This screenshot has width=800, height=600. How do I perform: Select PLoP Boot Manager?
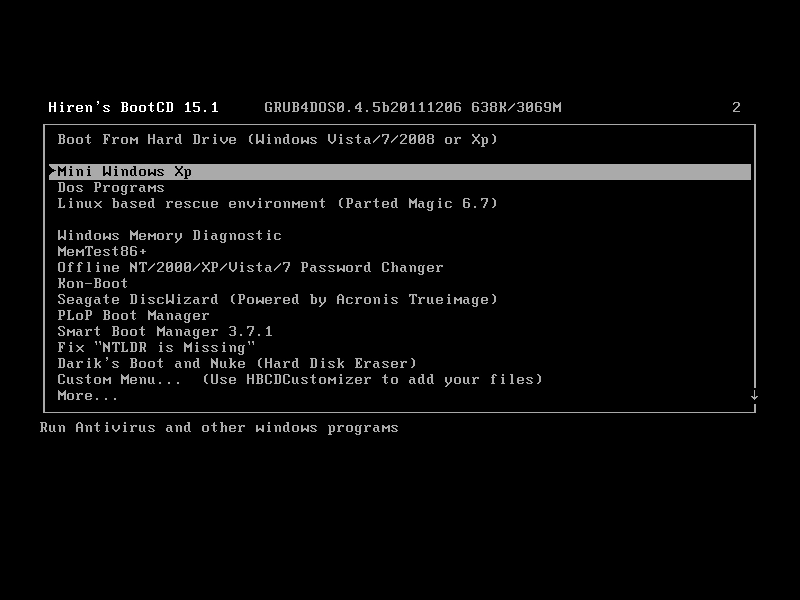(x=133, y=315)
